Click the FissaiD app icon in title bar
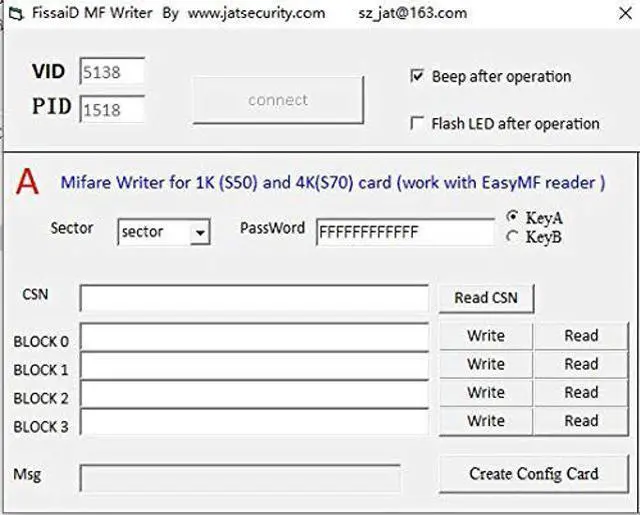This screenshot has width=640, height=515. pos(15,14)
